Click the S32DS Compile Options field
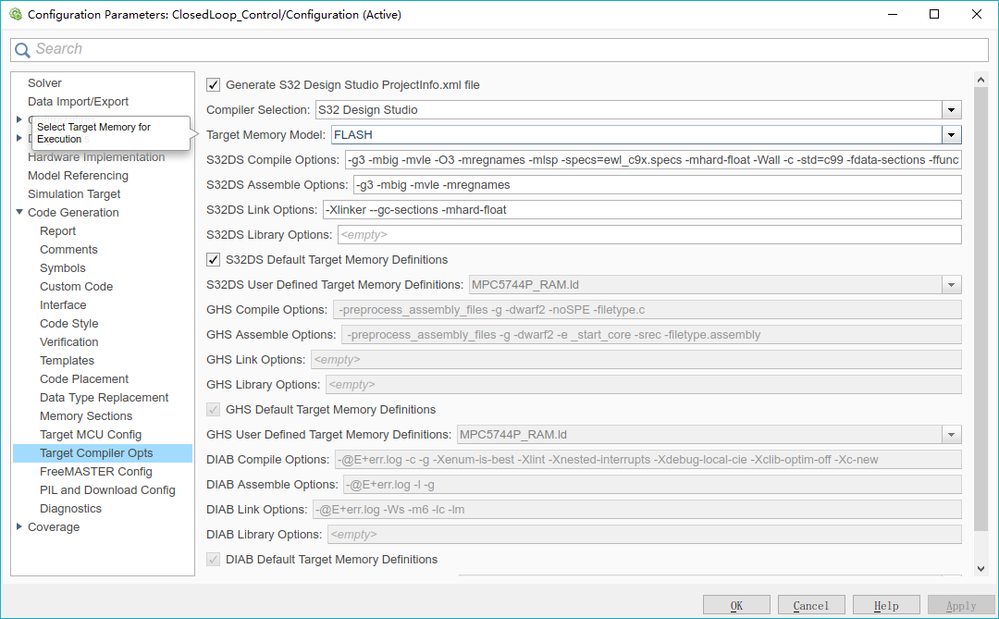Viewport: 999px width, 619px height. (x=653, y=160)
